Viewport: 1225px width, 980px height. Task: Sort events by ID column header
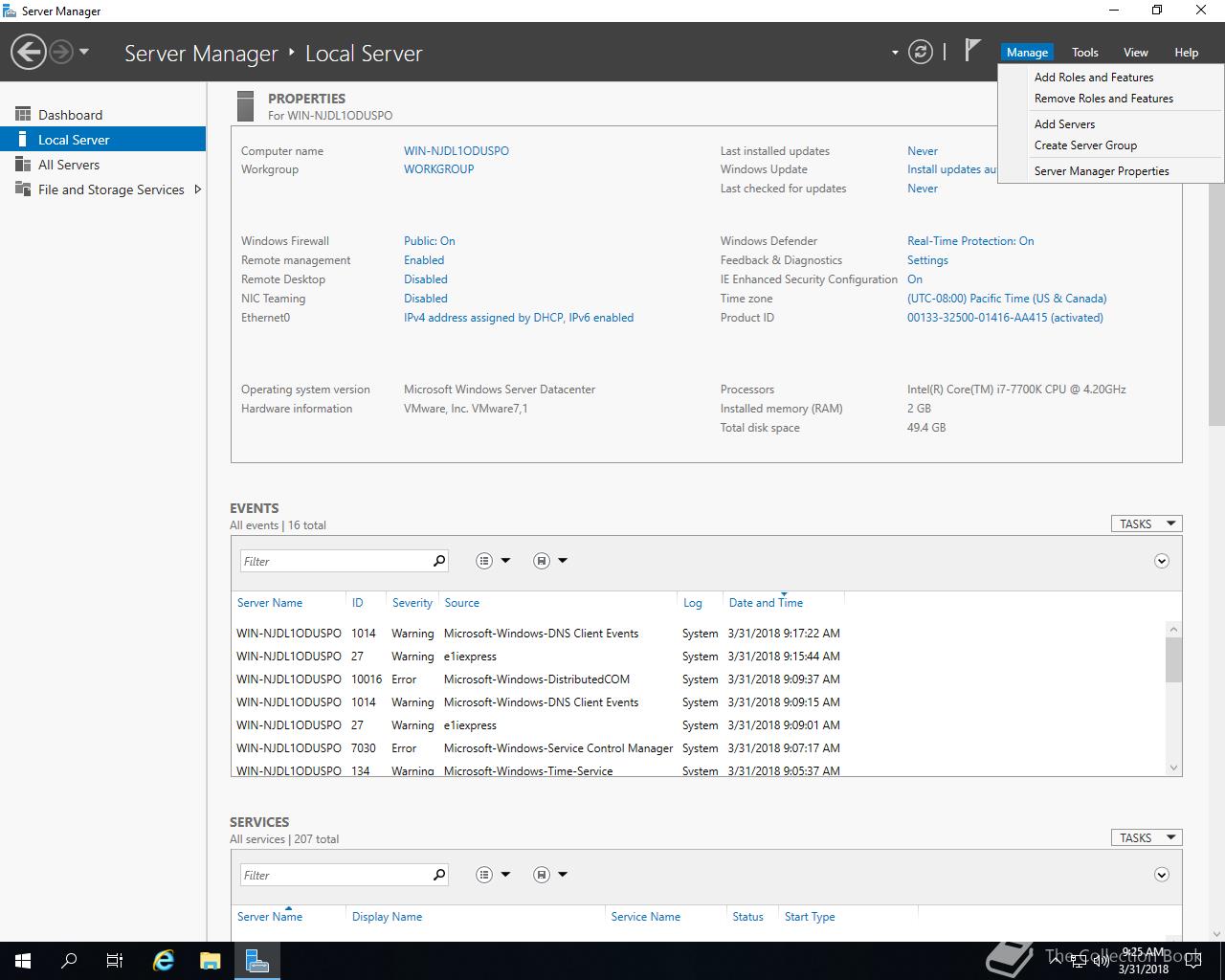click(357, 603)
